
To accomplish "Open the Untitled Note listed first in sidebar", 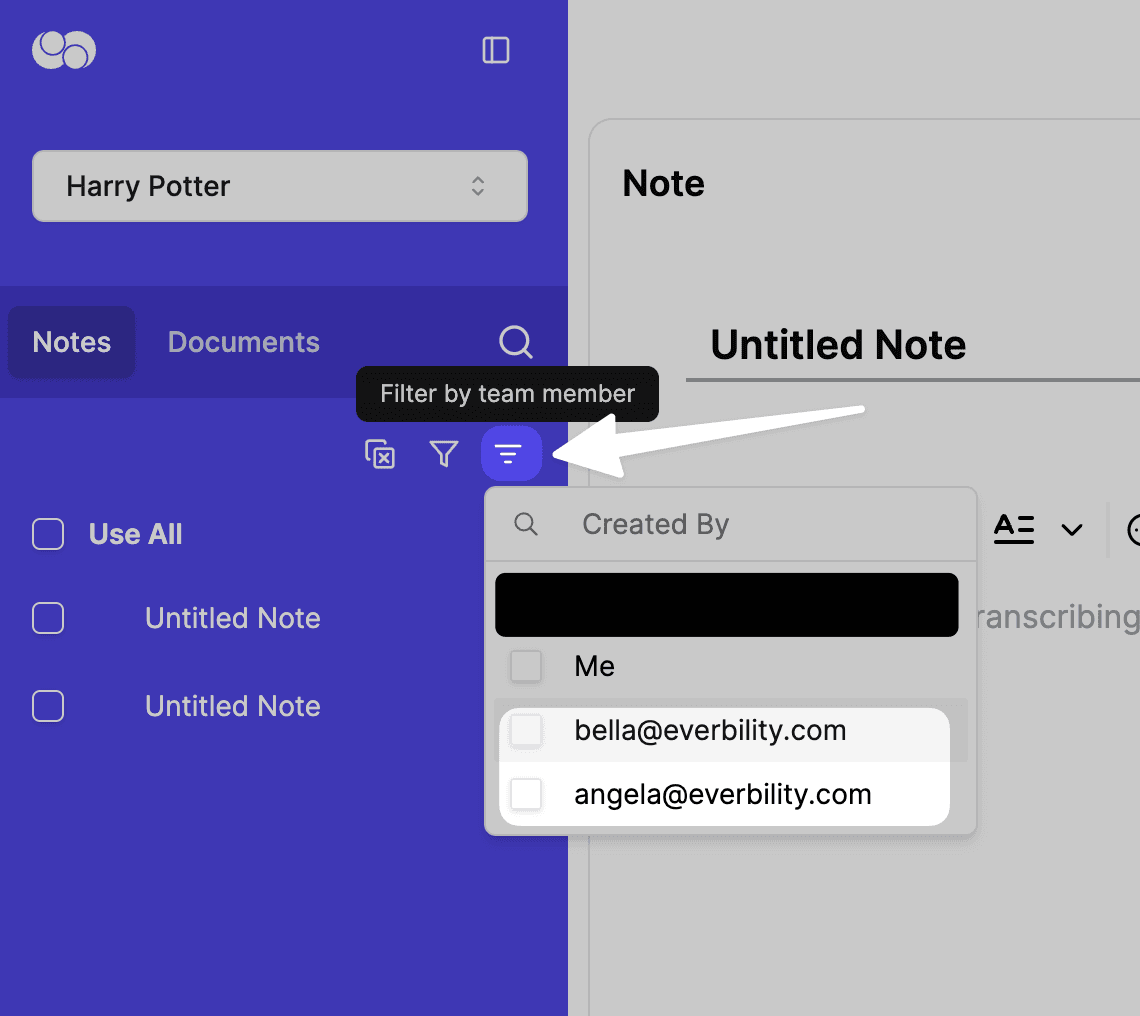I will (233, 618).
